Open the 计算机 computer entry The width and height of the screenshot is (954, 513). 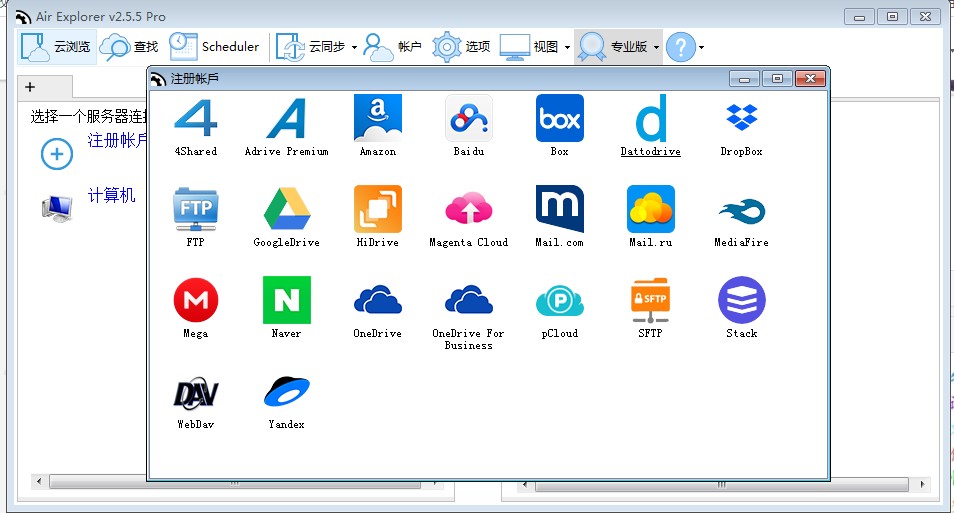pyautogui.click(x=111, y=196)
